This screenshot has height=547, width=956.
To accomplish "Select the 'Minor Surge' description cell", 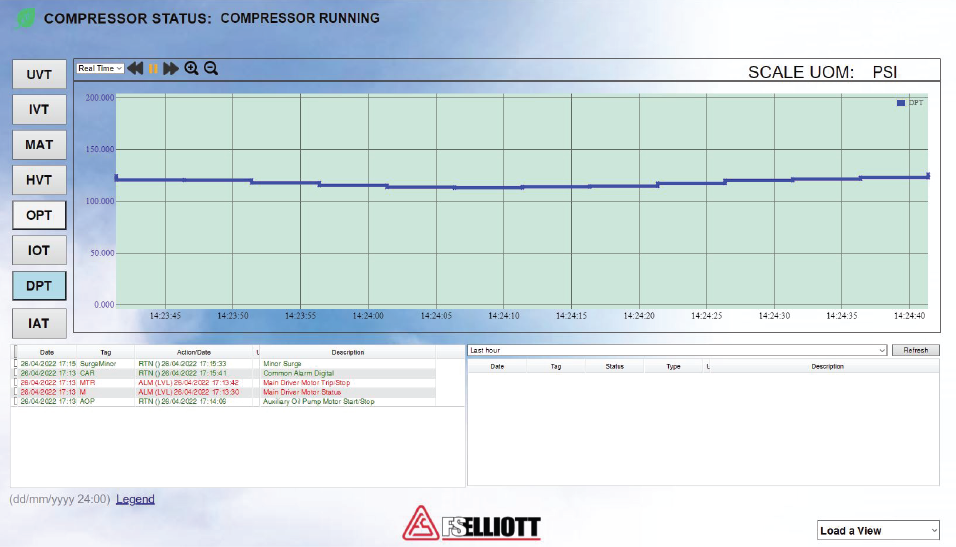I will (282, 363).
